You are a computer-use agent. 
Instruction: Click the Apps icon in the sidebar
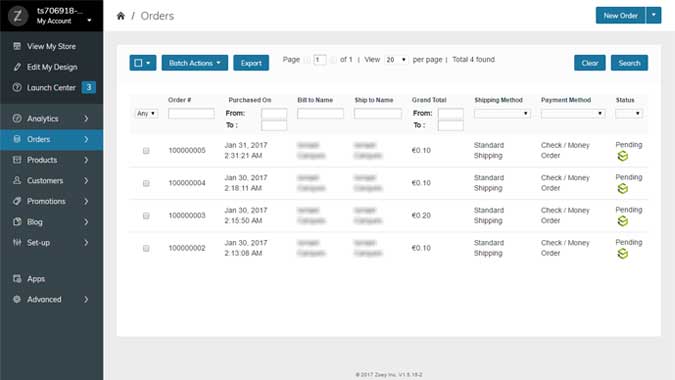point(17,278)
